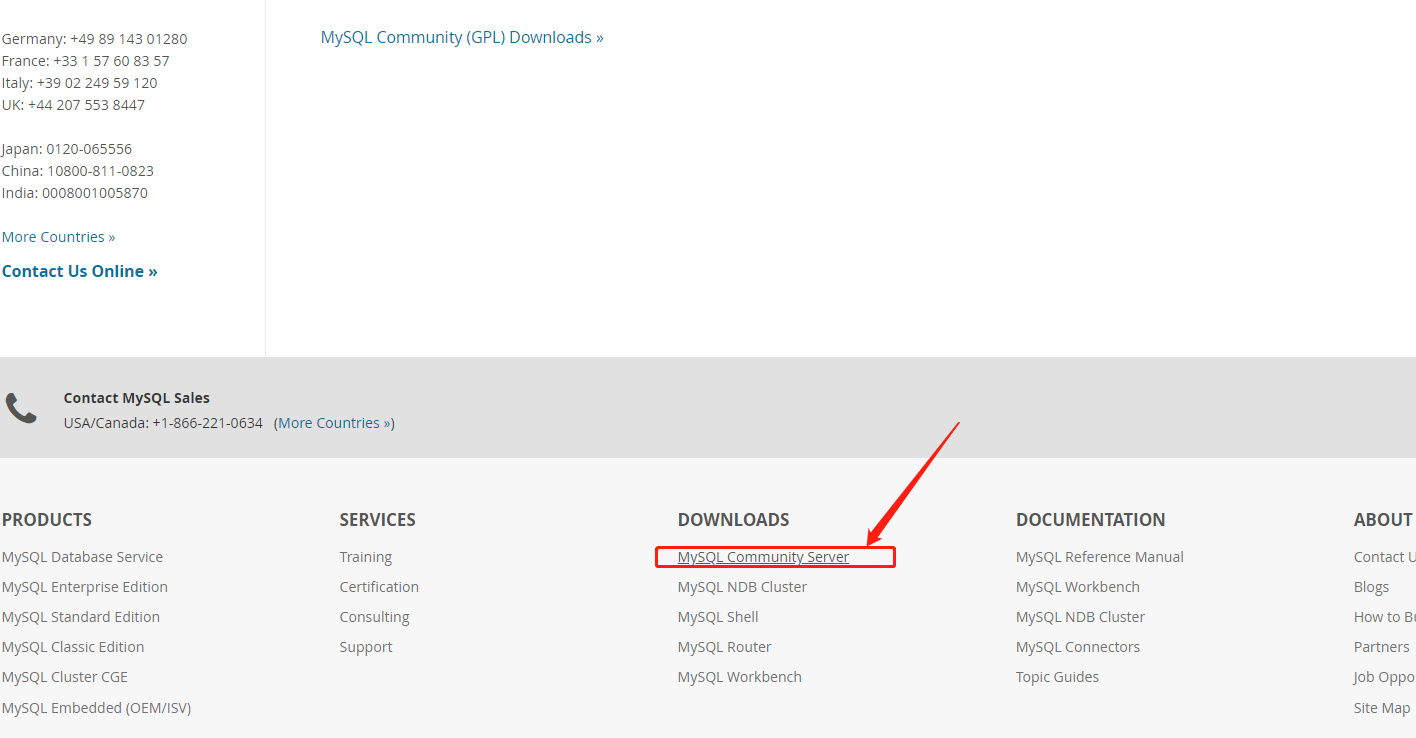Click More Countries link in sales banner
Screen dimensions: 1416x738
tap(334, 423)
